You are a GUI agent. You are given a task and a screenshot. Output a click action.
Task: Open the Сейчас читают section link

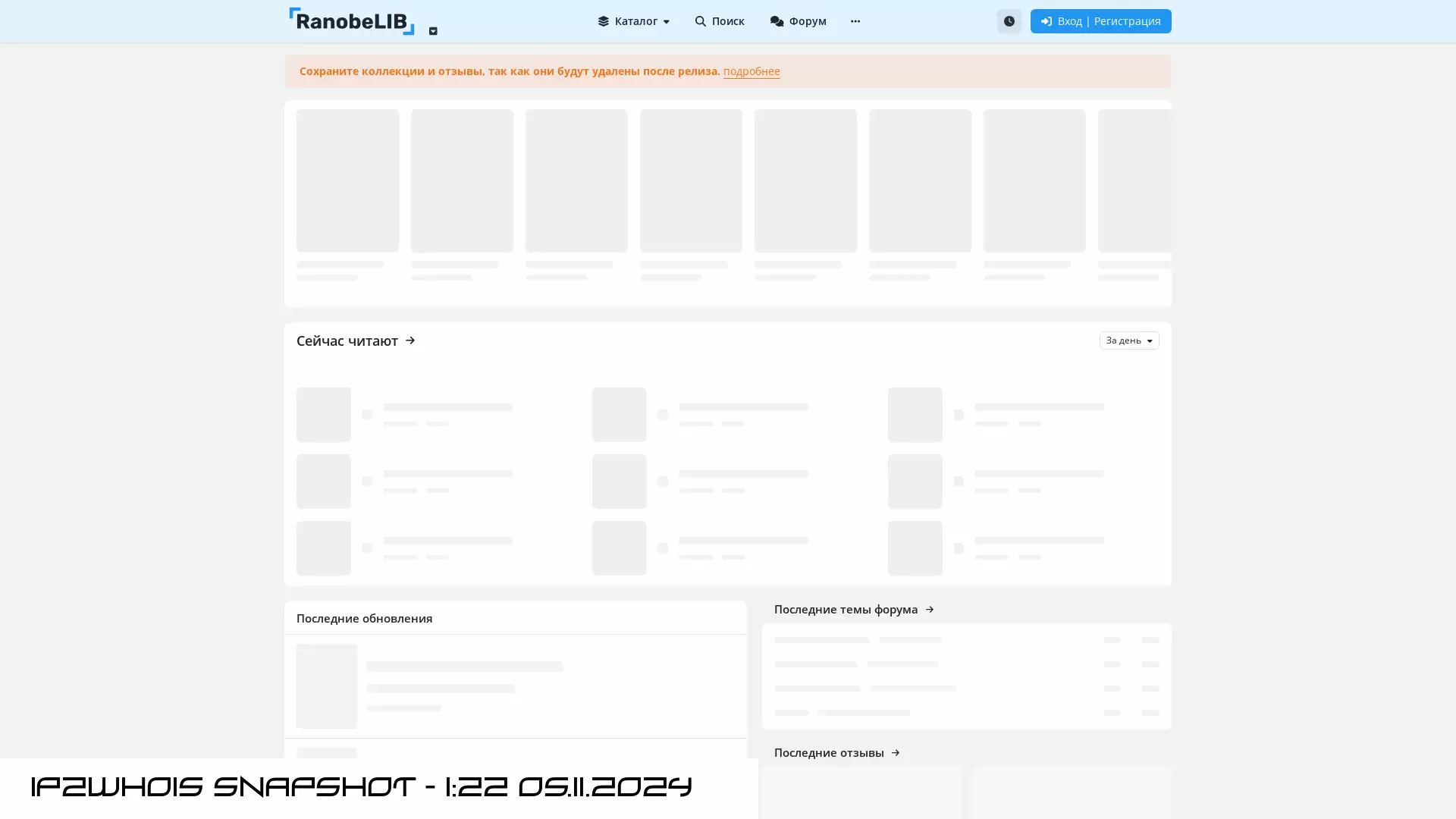point(356,340)
